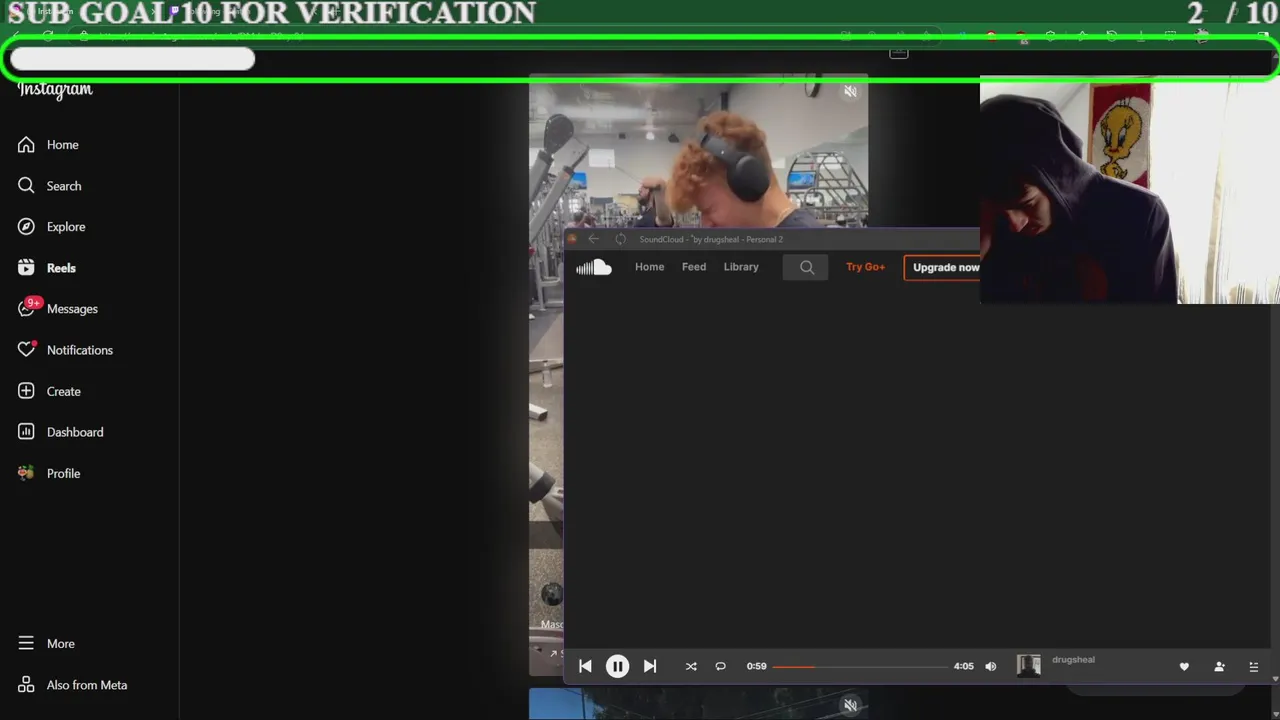This screenshot has height=720, width=1280.
Task: Click the SoundCloud search field
Action: (806, 267)
